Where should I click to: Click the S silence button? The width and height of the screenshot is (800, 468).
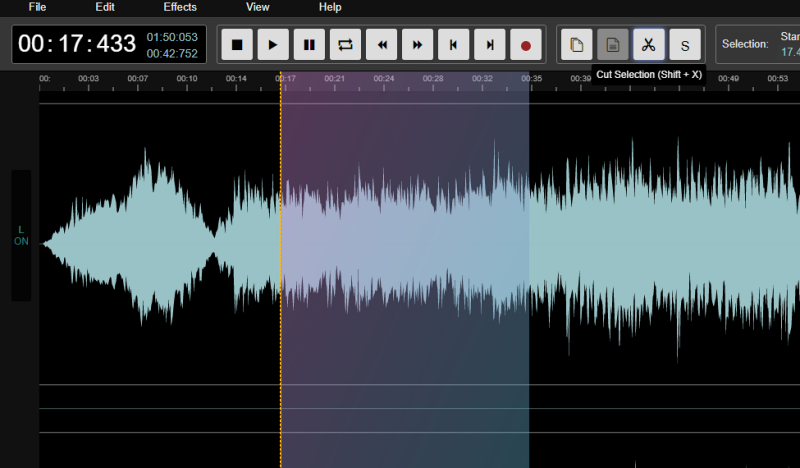(x=685, y=45)
